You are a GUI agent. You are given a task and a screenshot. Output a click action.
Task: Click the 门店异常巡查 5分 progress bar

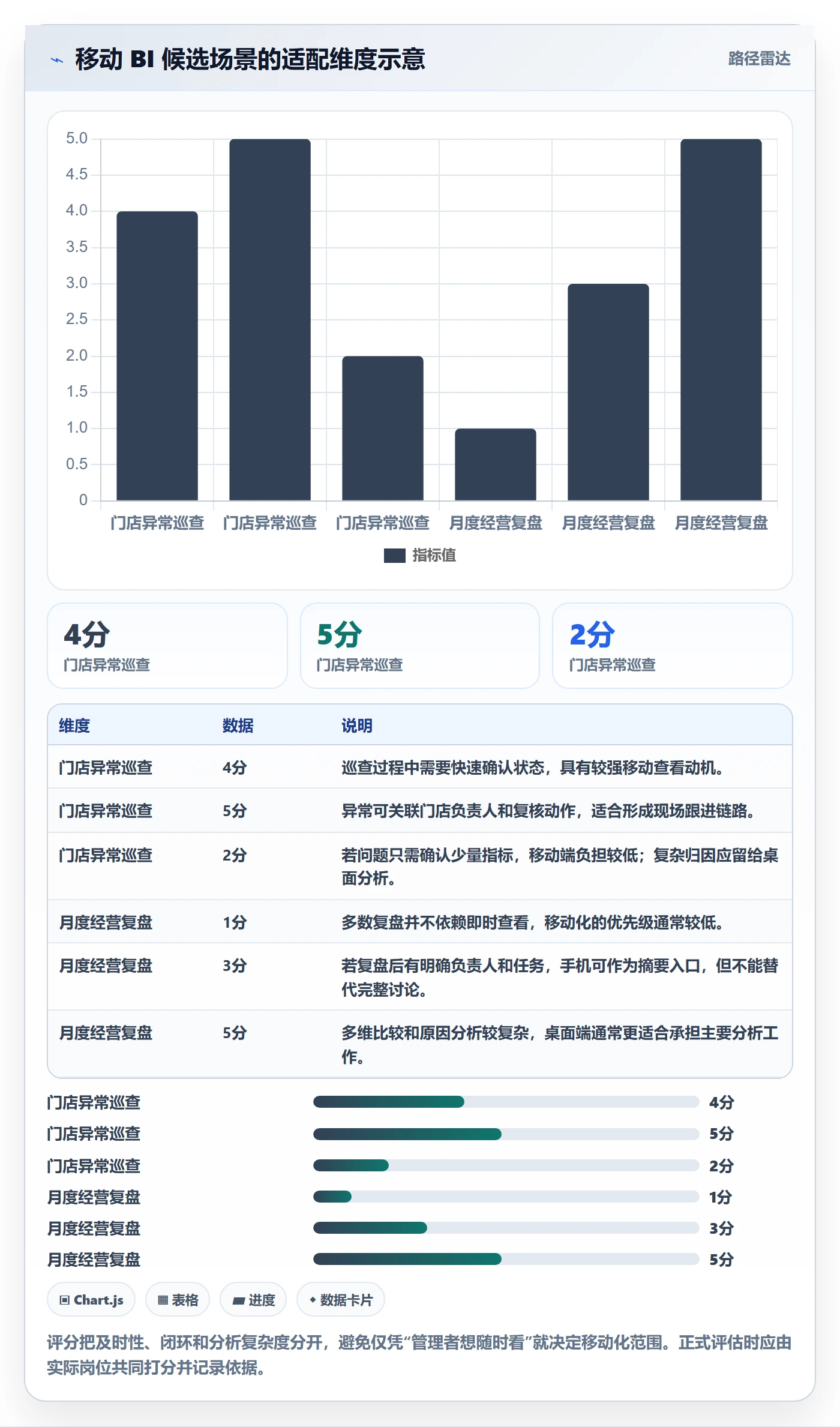coord(506,1134)
